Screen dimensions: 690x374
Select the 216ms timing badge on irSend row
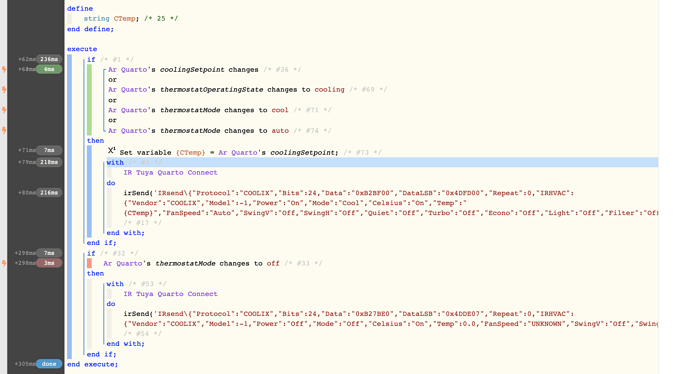point(49,192)
